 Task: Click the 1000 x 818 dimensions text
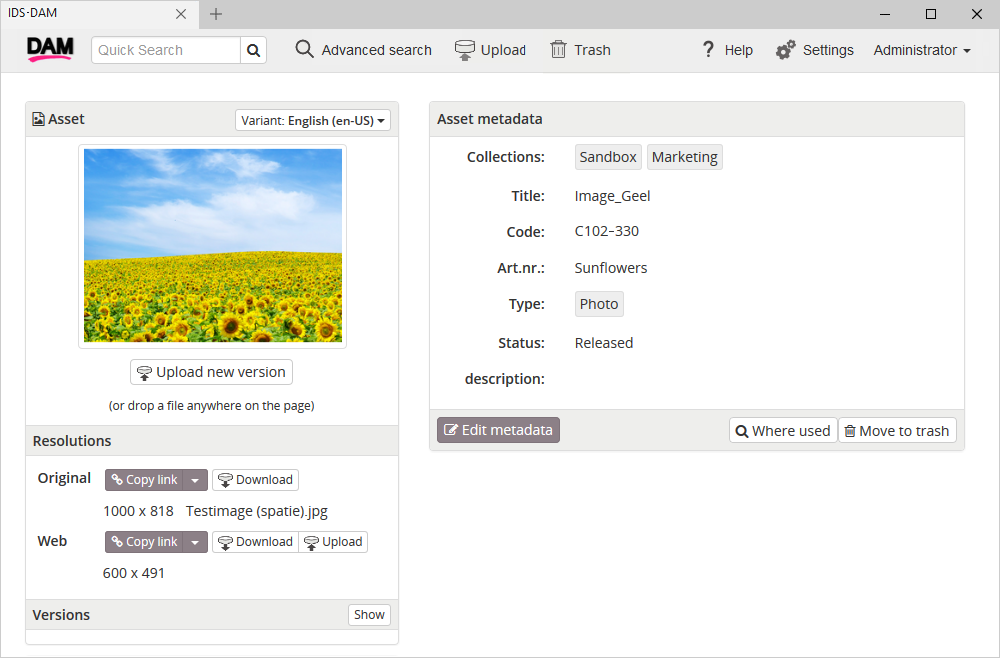(138, 511)
